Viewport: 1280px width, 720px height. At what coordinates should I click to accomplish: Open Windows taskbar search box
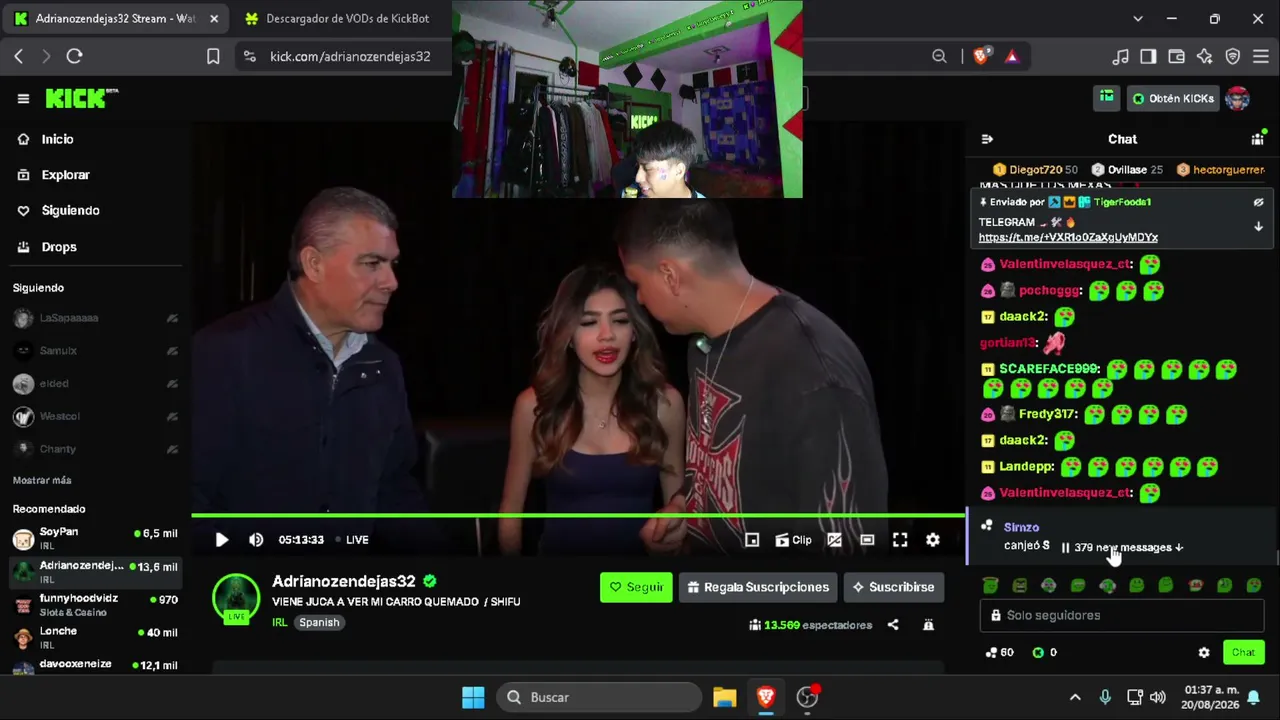pyautogui.click(x=599, y=697)
